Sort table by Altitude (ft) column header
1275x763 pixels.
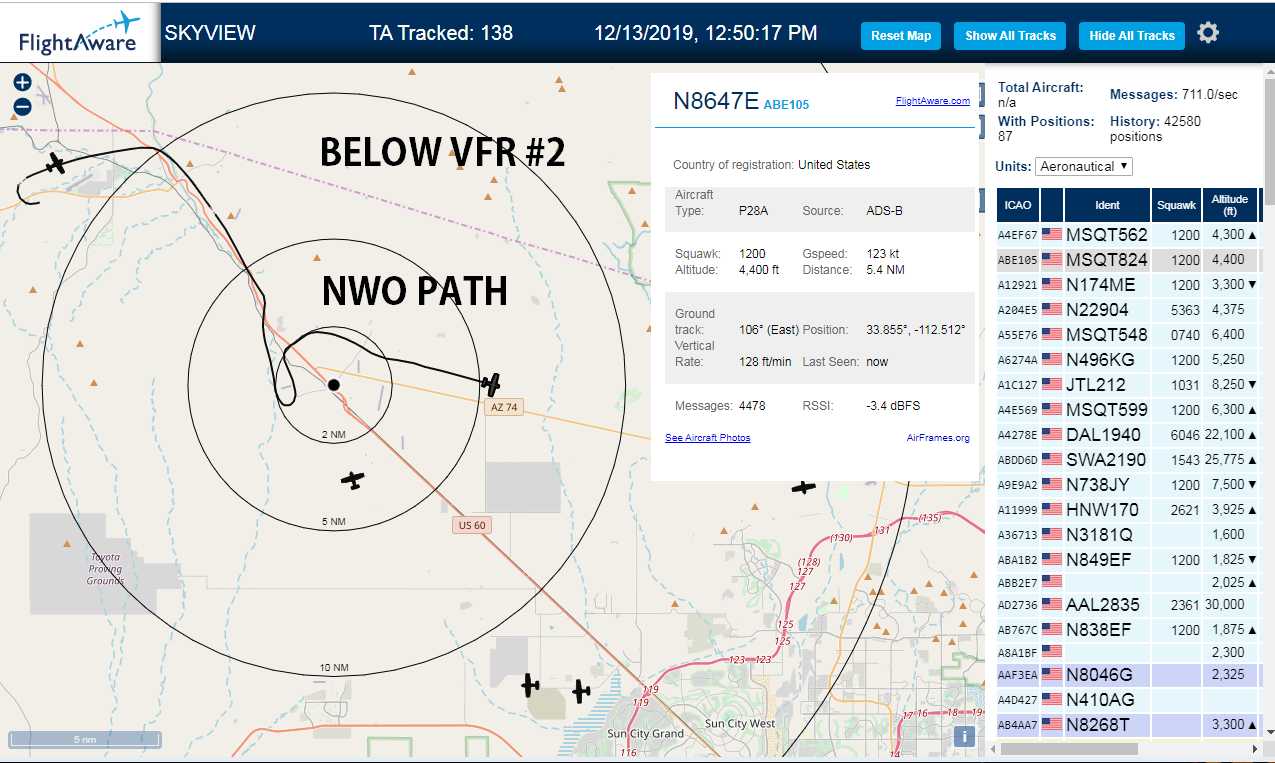(1230, 205)
